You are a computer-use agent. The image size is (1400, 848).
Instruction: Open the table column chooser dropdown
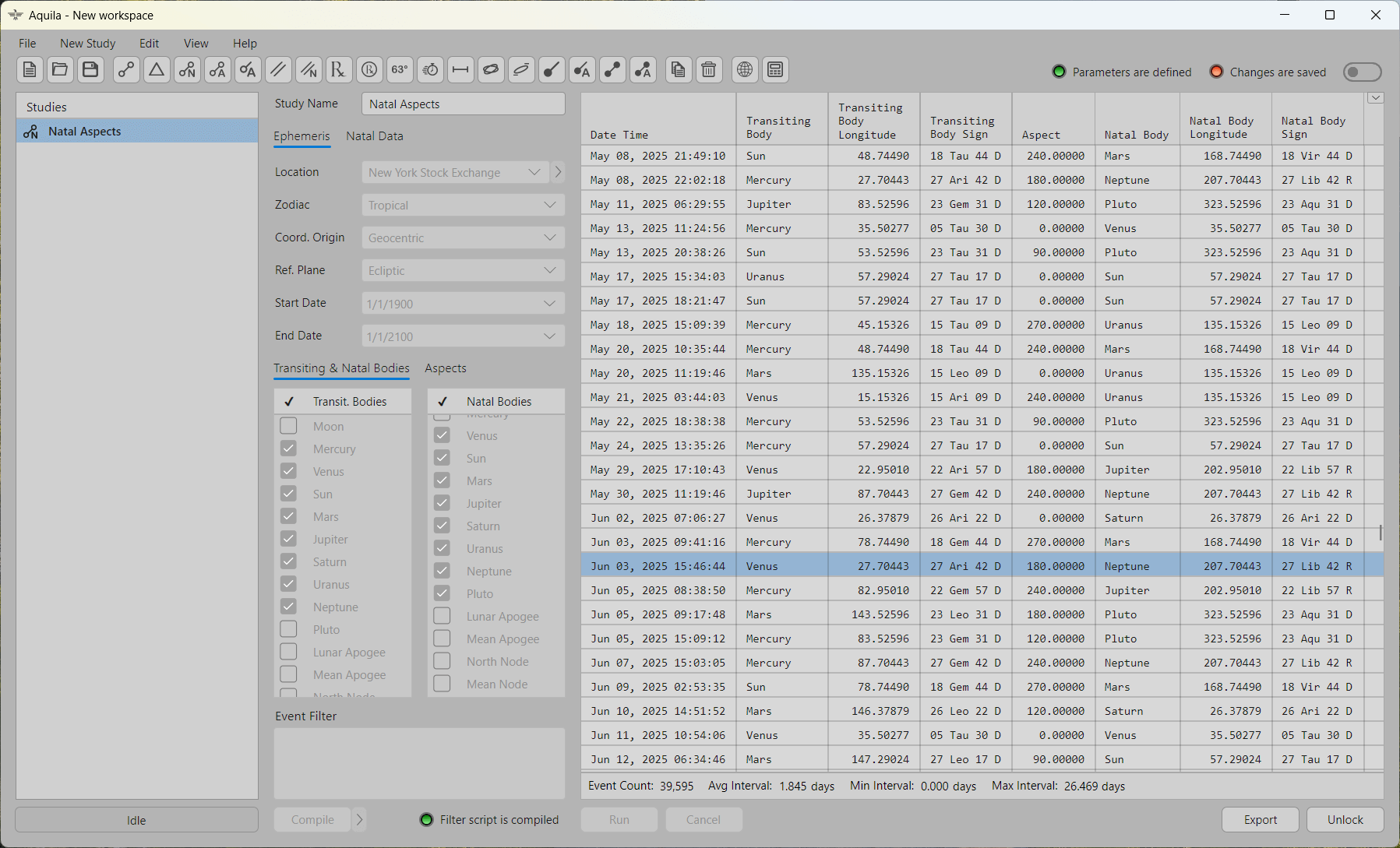click(x=1376, y=98)
